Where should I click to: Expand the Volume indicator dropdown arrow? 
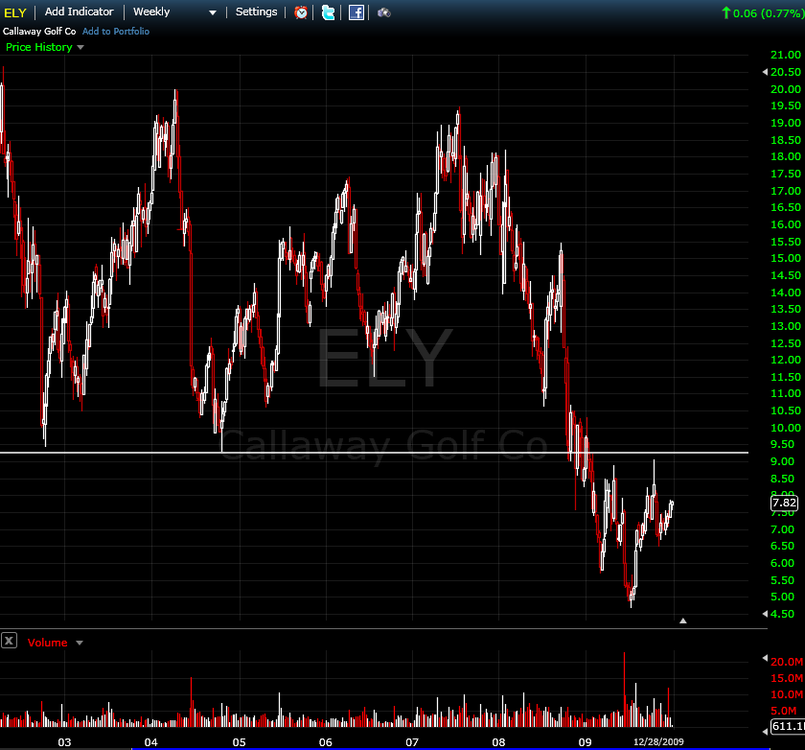[79, 643]
